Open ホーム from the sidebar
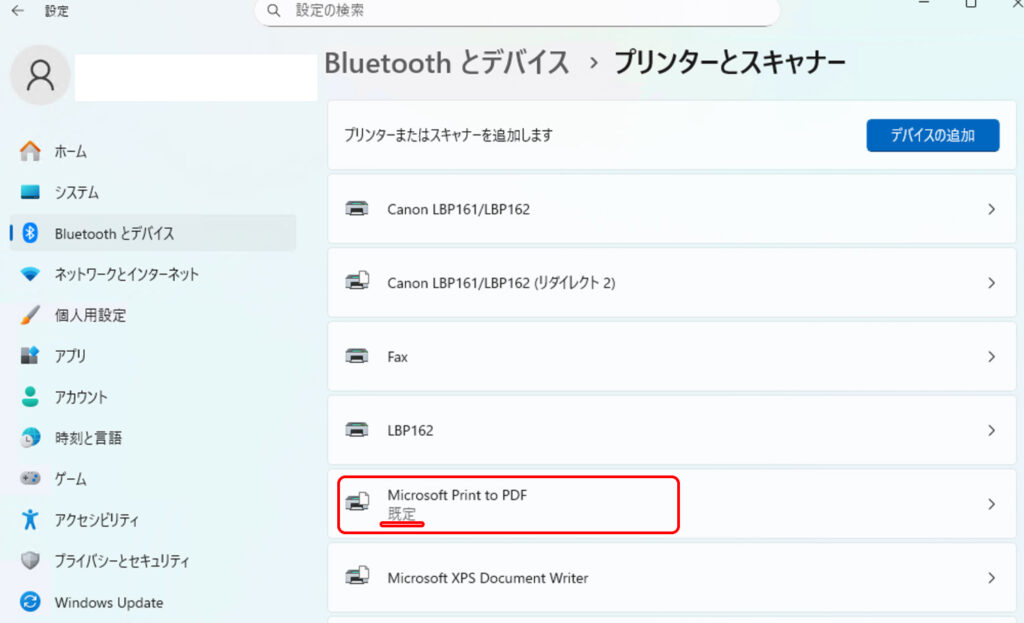The image size is (1024, 623). pos(70,151)
